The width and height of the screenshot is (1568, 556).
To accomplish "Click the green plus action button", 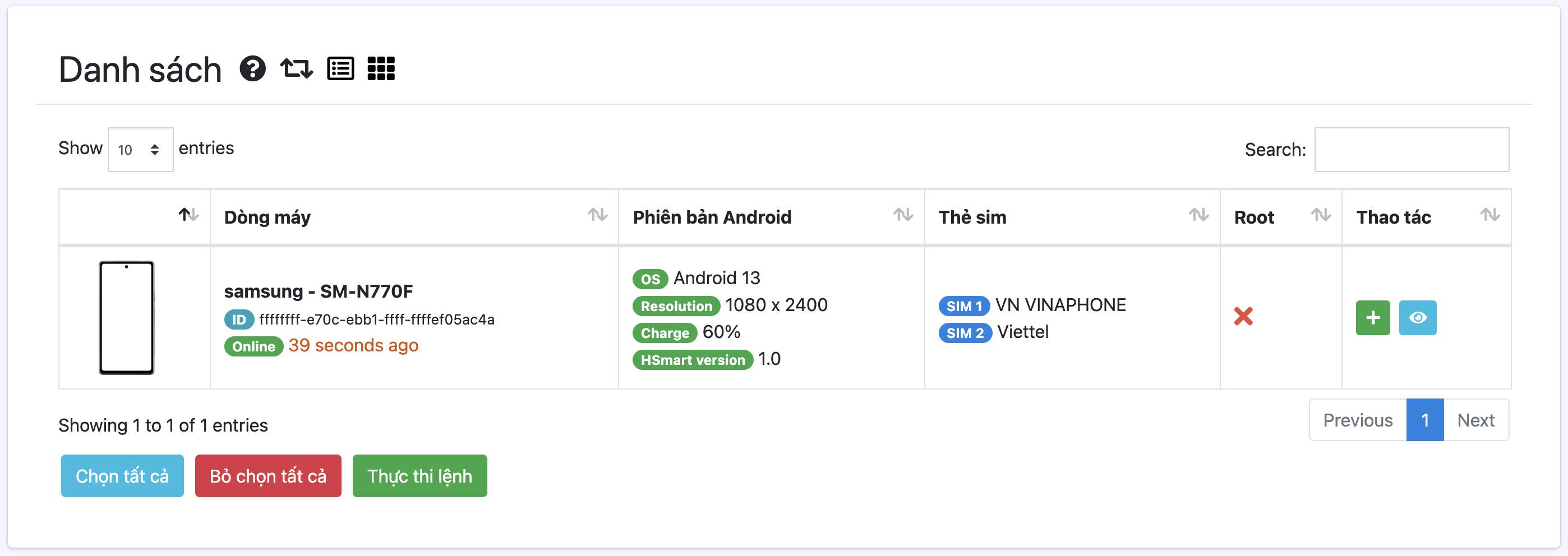I will [1372, 318].
